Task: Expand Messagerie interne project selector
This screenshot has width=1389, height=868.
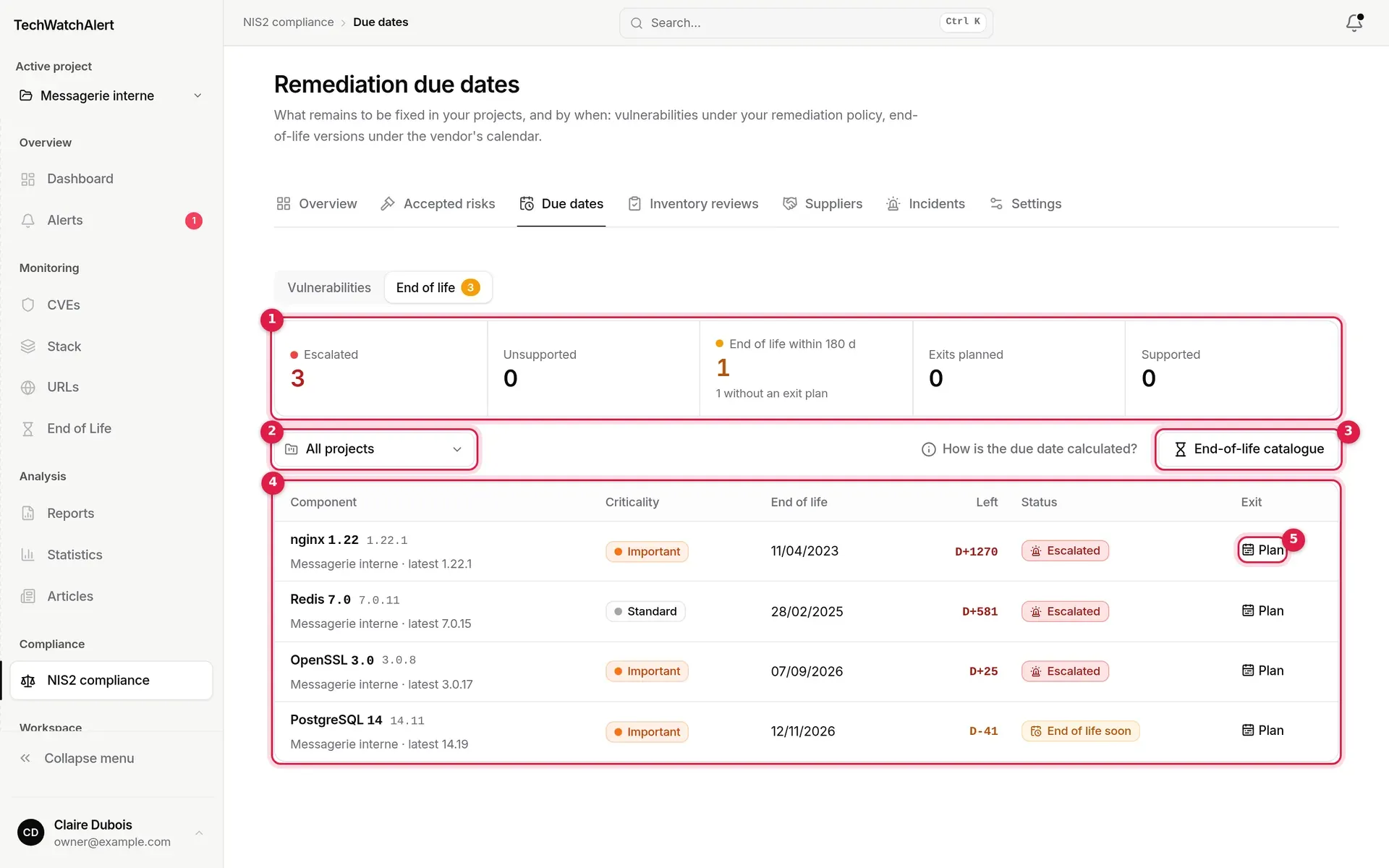Action: click(111, 95)
